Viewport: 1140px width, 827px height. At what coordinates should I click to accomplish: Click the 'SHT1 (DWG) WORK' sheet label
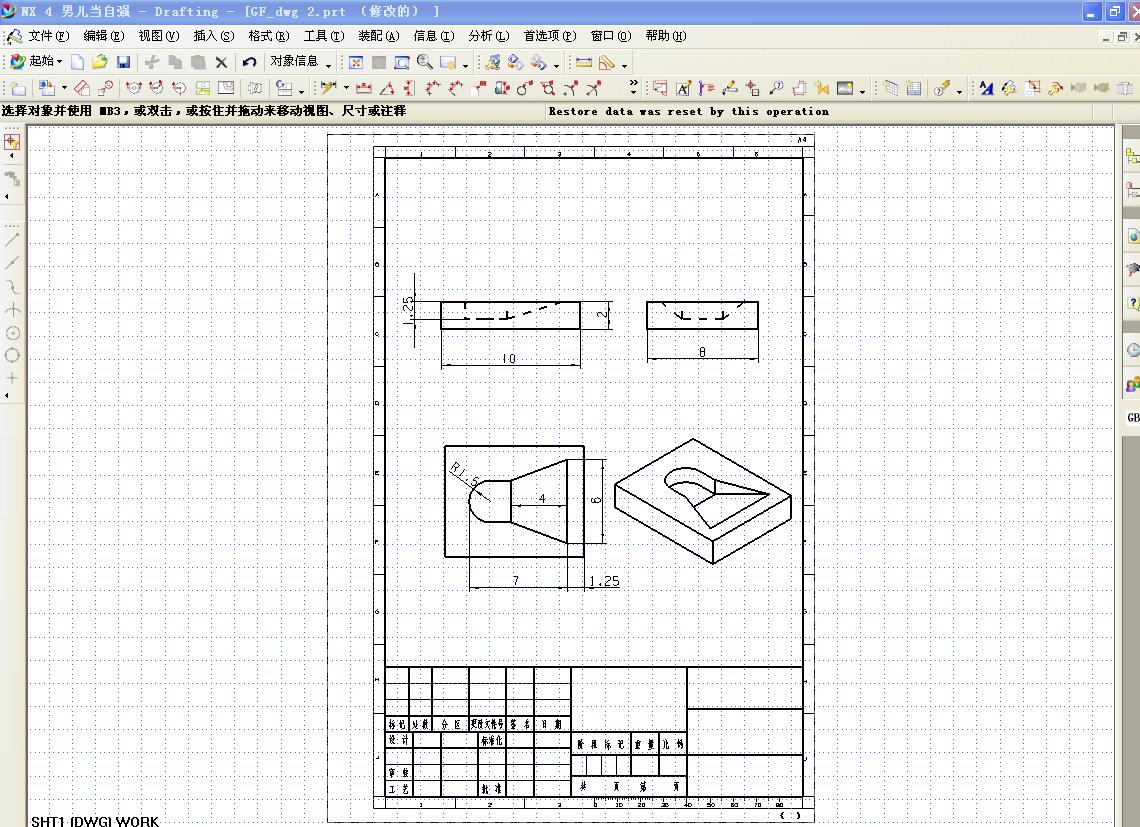click(x=95, y=821)
